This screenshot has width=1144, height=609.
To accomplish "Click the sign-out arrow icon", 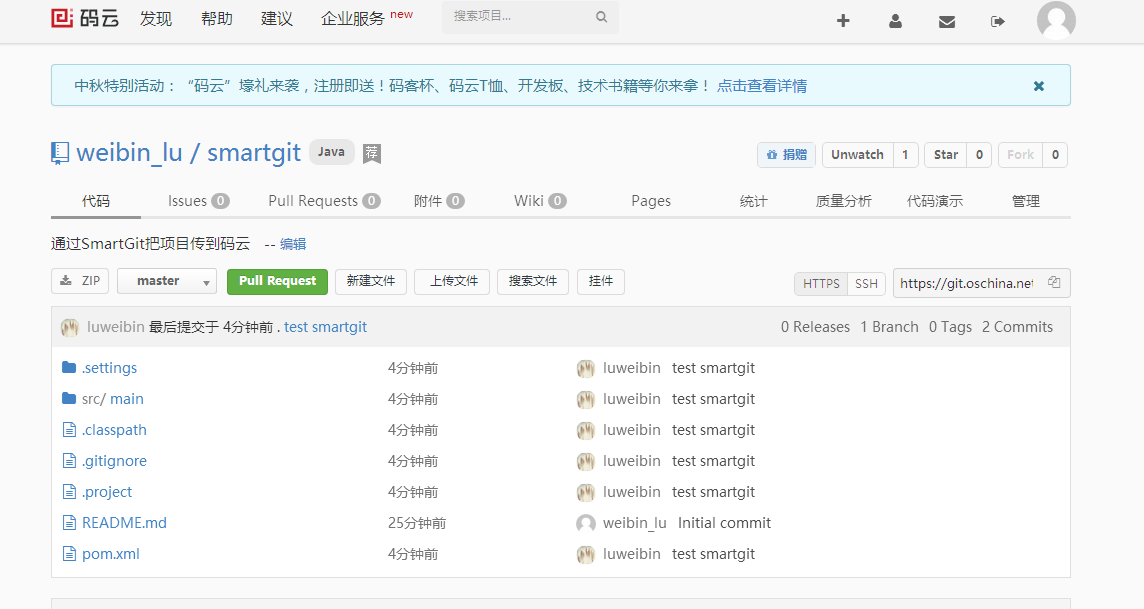I will pos(998,21).
